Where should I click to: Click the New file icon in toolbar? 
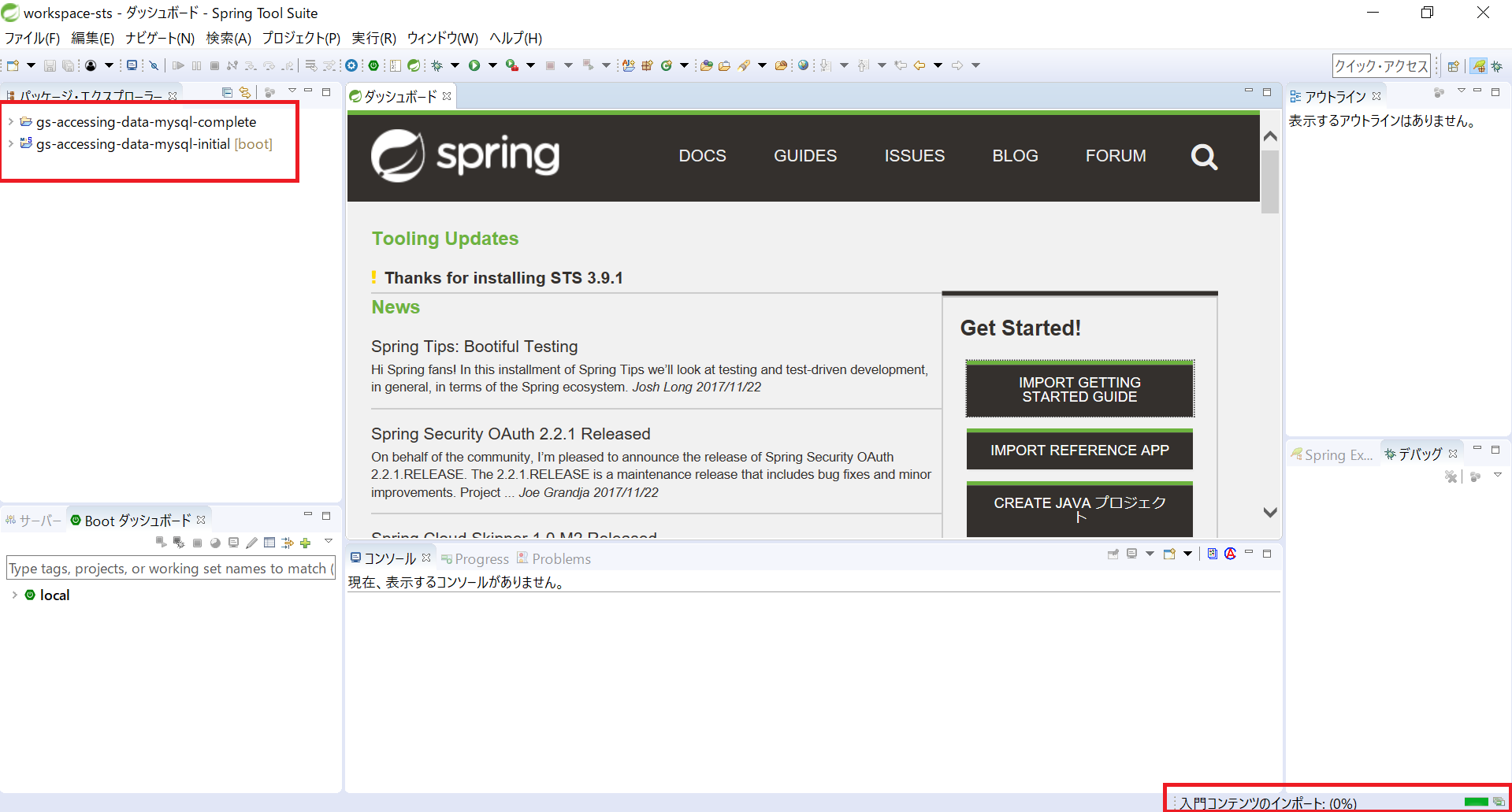pyautogui.click(x=13, y=65)
